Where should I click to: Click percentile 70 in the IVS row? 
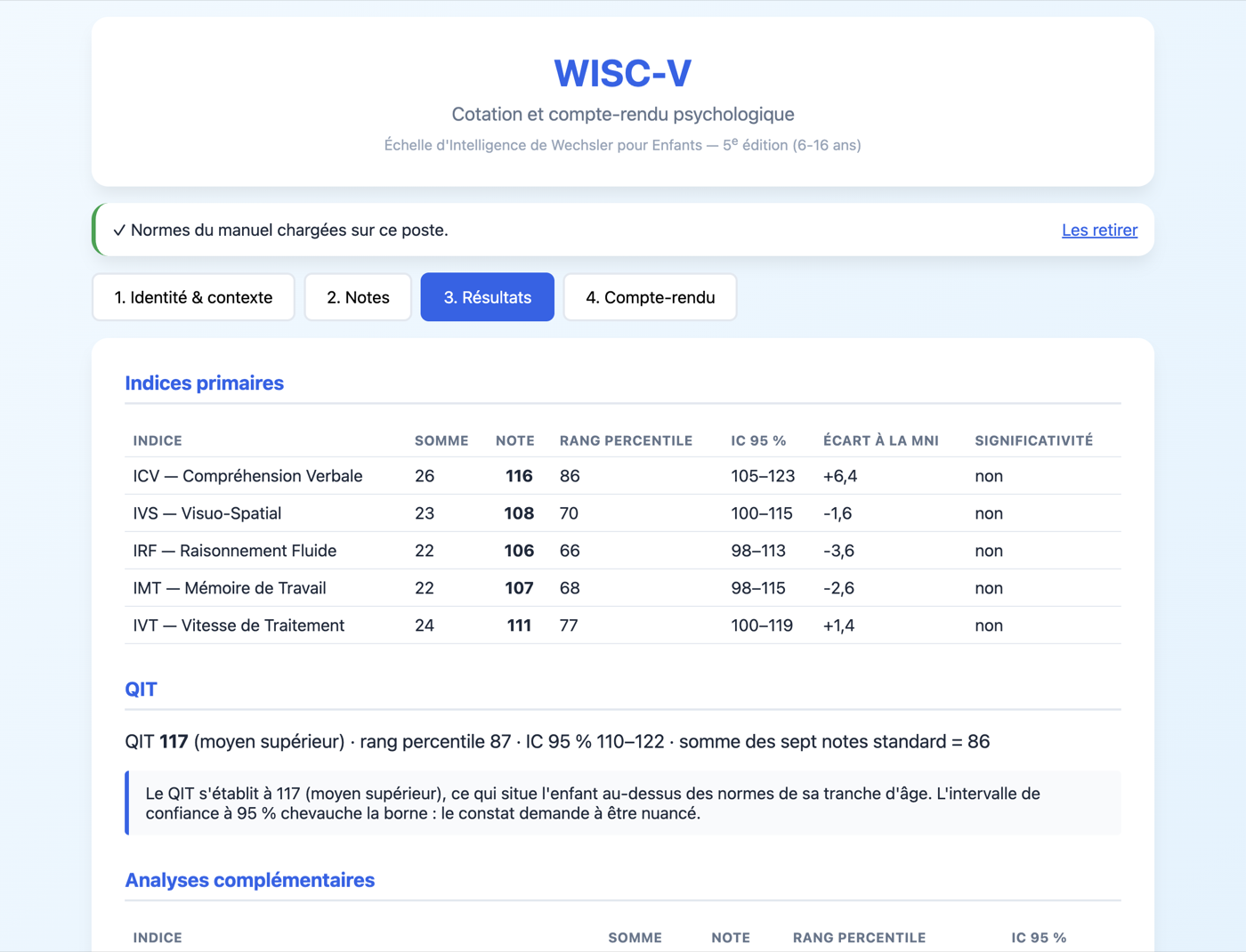point(570,513)
